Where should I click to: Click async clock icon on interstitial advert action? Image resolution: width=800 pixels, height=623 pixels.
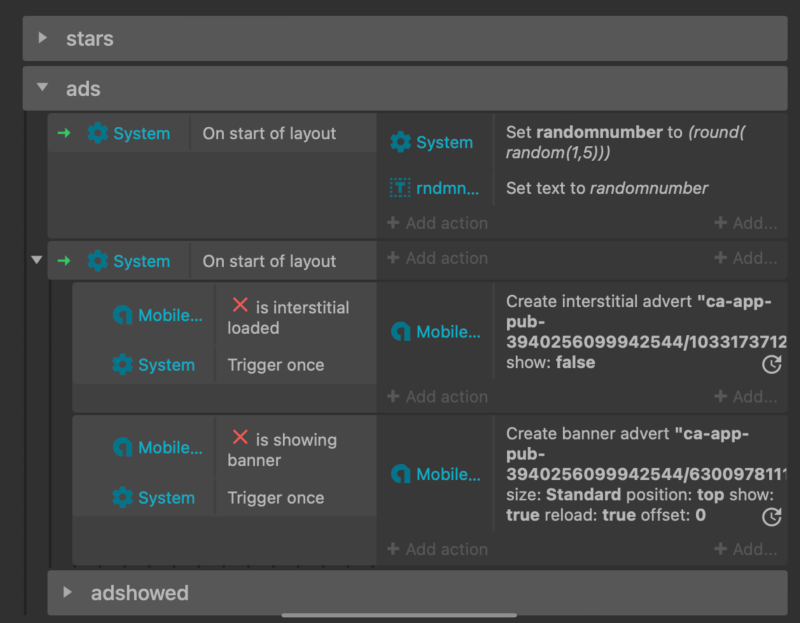771,364
